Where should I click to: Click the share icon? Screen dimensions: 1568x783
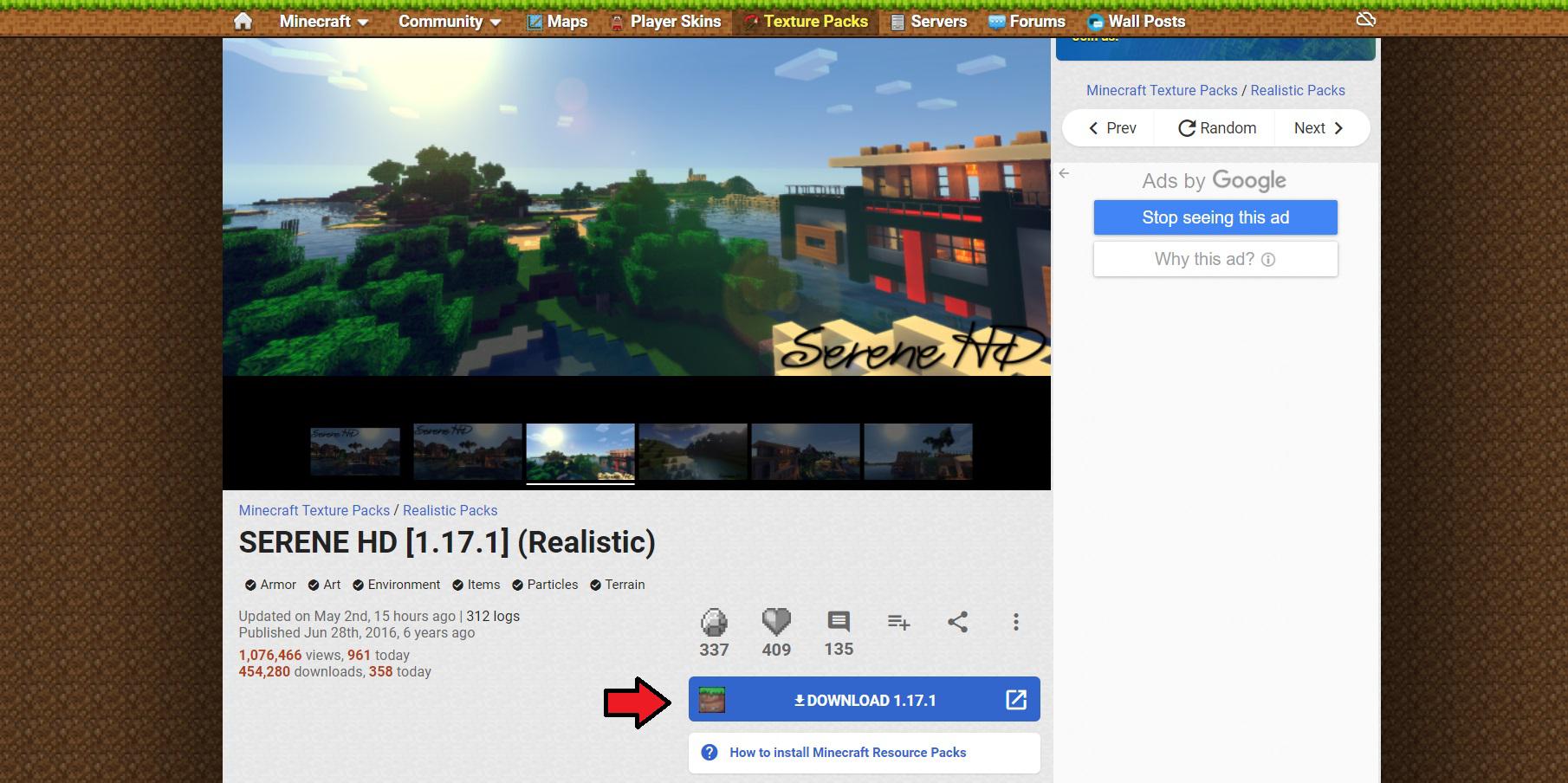(957, 622)
